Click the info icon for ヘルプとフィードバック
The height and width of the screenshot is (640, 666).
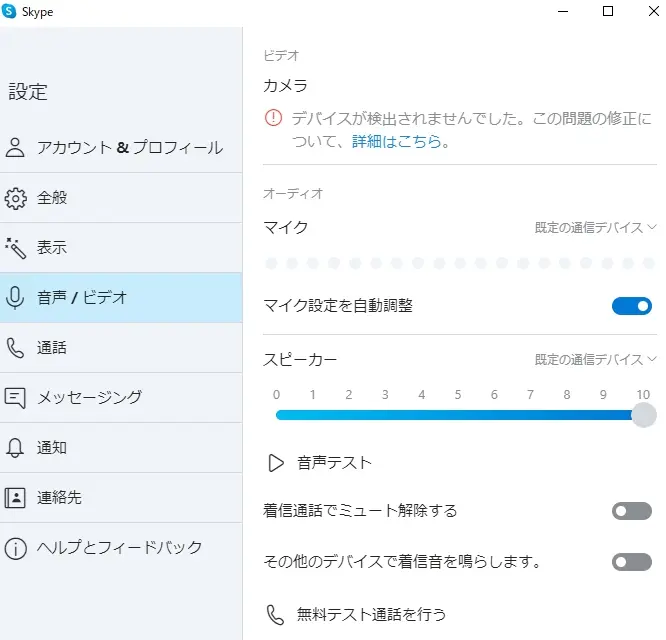[x=15, y=548]
